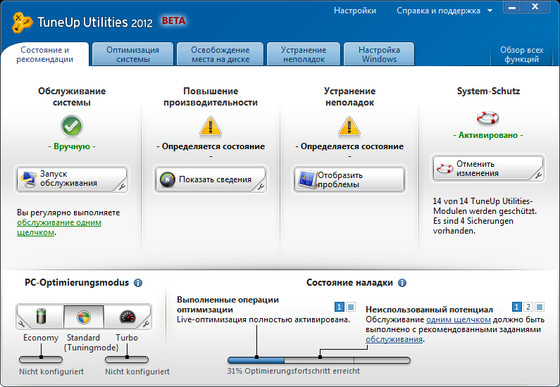Click warning icon under Повышение производительности
560x387 pixels.
coord(211,127)
